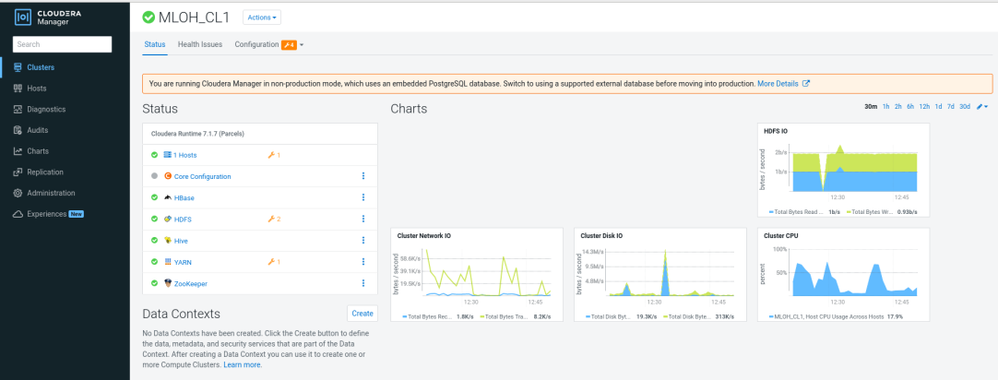
Task: Select the 1d chart time range
Action: [939, 107]
